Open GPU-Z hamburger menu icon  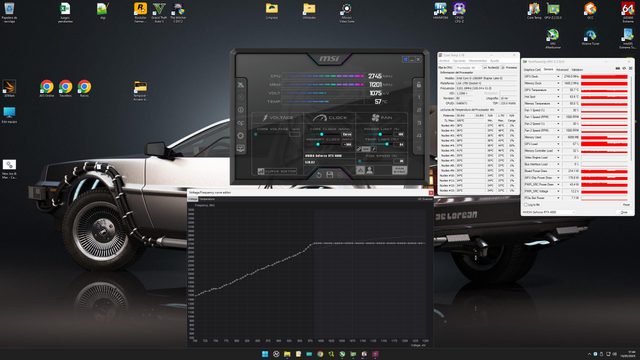coord(630,68)
